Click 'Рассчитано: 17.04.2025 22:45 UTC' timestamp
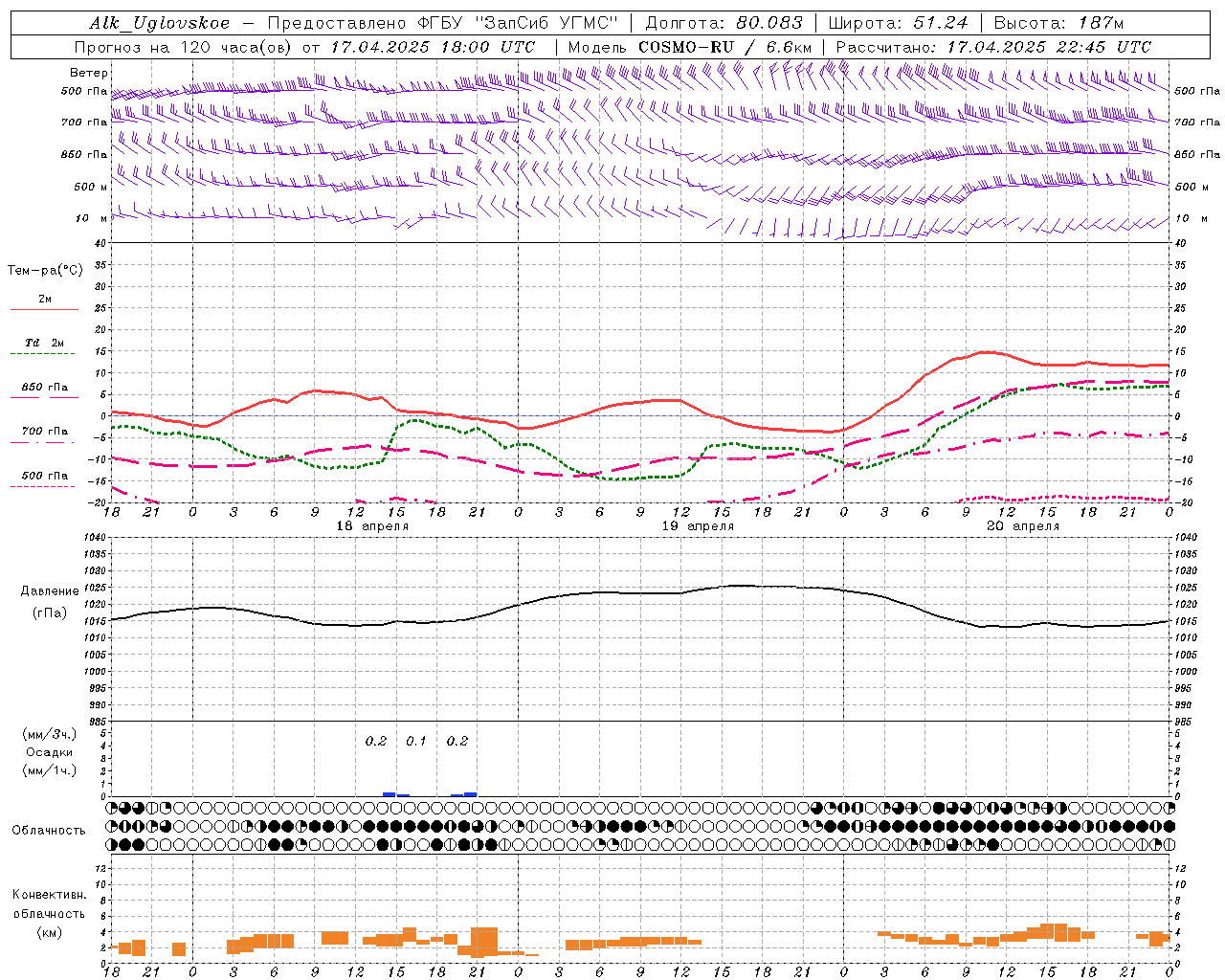 pos(993,47)
